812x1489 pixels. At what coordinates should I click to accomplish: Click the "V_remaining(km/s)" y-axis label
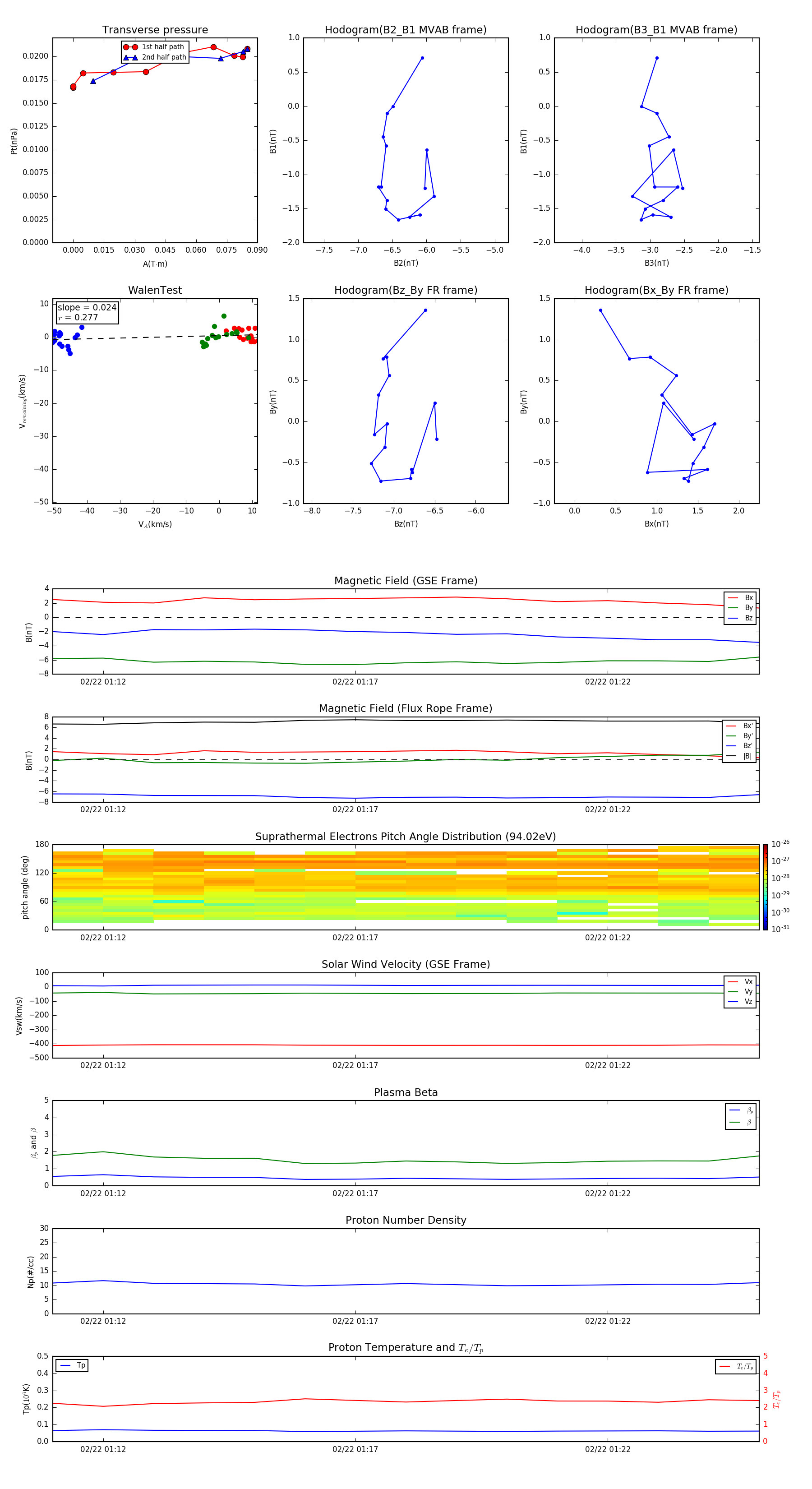[x=22, y=401]
